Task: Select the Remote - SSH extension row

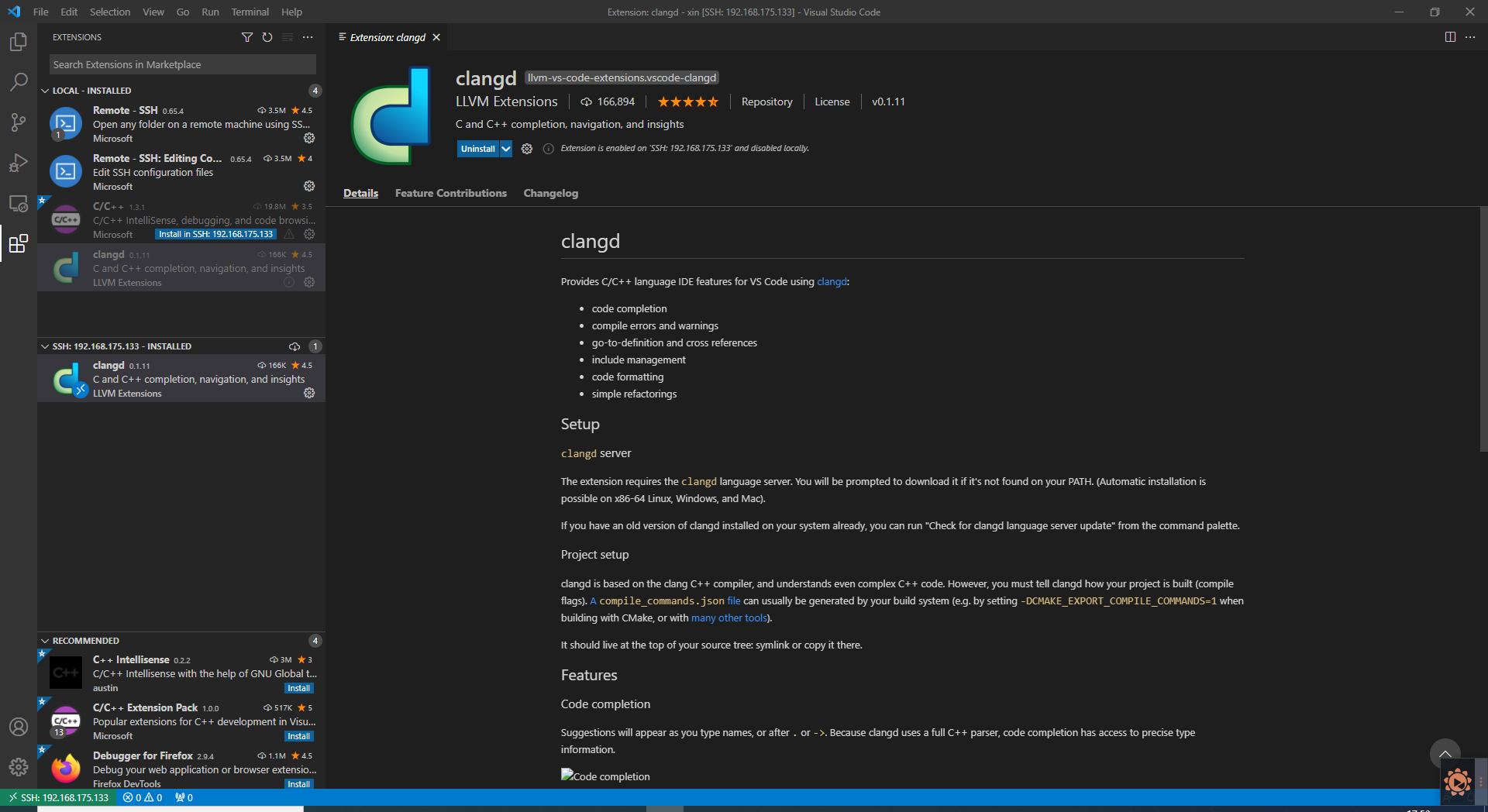Action: click(x=181, y=124)
